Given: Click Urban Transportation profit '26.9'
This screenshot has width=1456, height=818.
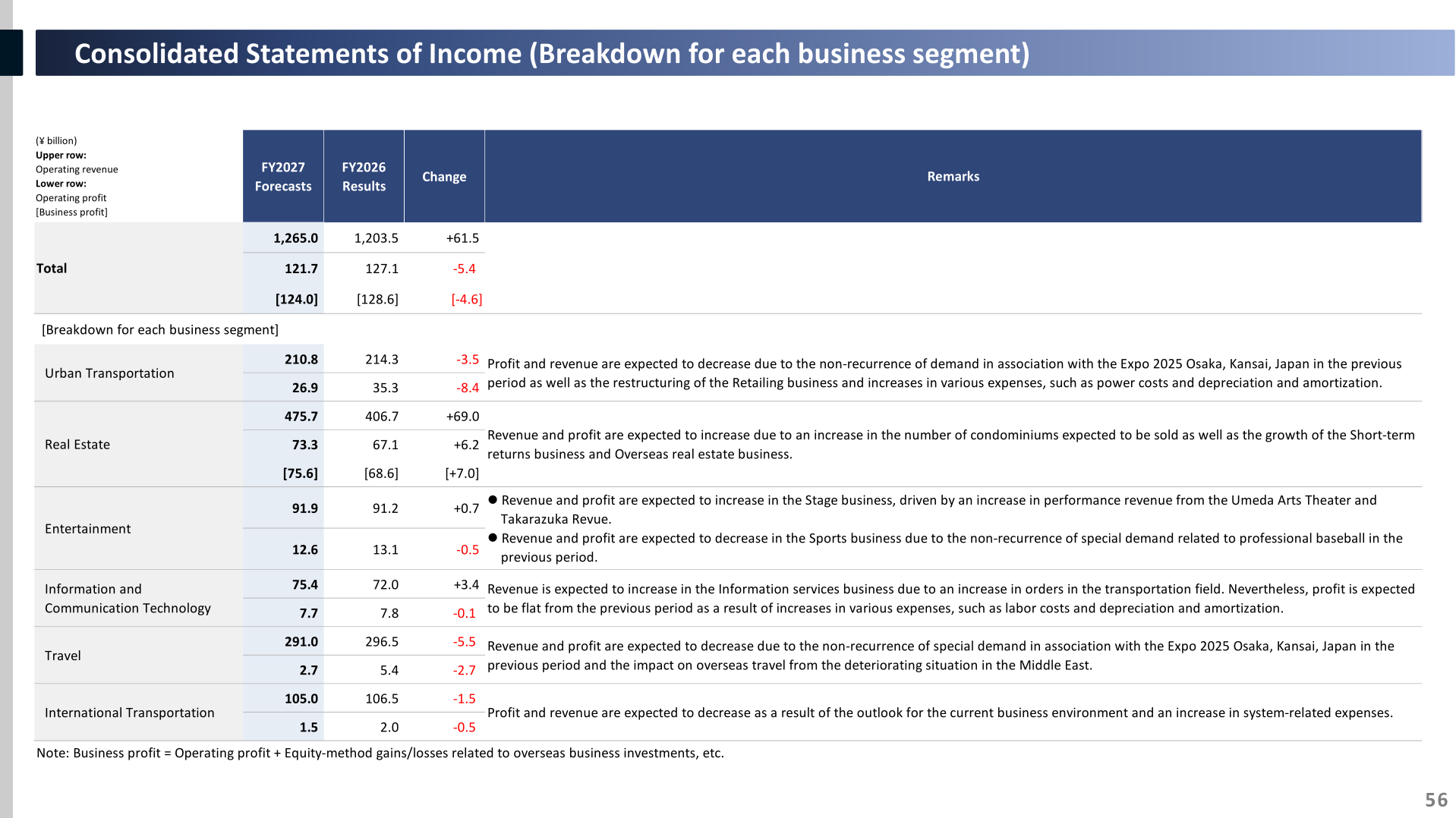Looking at the screenshot, I should coord(305,388).
